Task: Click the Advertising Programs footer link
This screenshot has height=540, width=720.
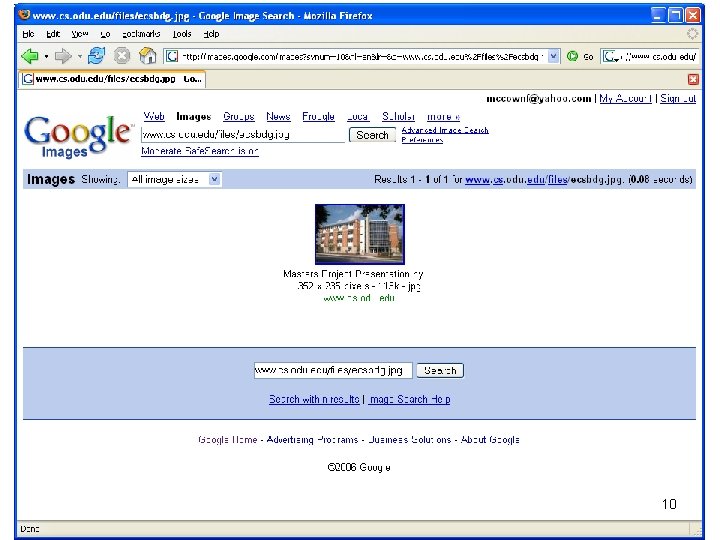Action: tap(312, 439)
